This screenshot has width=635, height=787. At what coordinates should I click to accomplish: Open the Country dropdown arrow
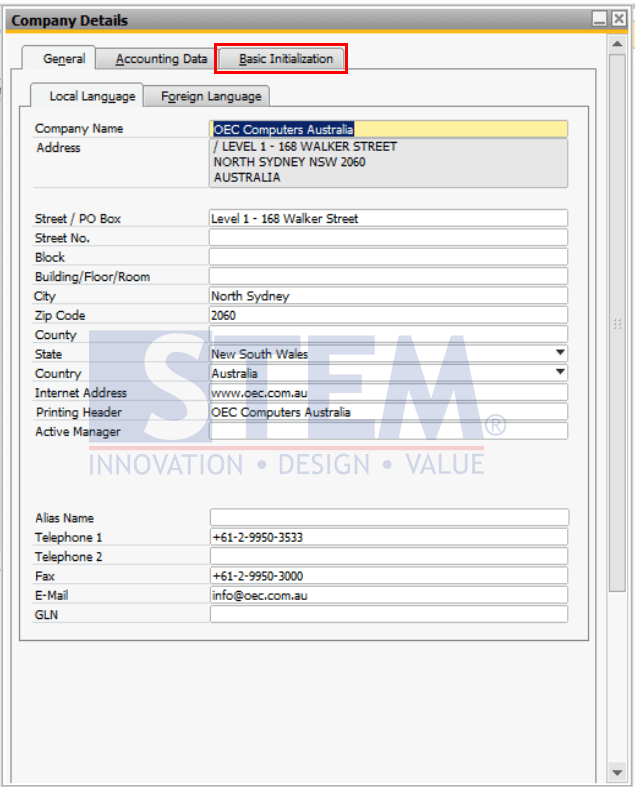pyautogui.click(x=560, y=373)
